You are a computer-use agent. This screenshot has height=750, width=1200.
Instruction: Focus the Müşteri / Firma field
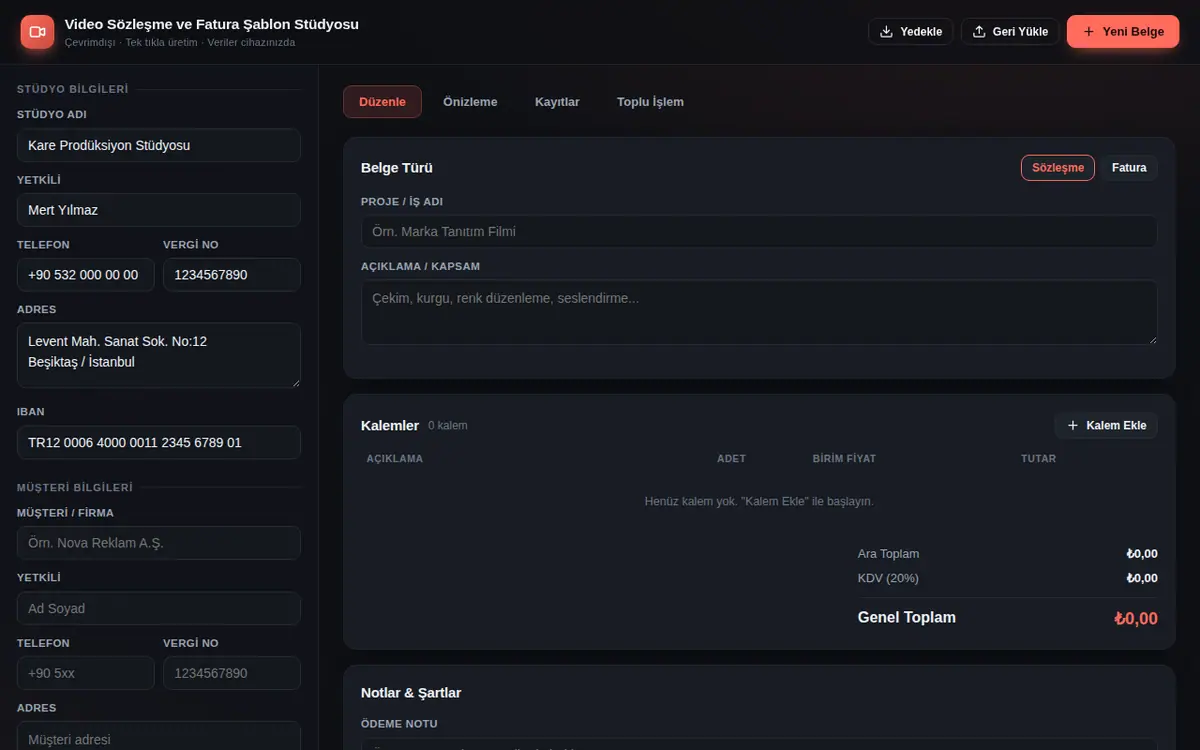pyautogui.click(x=159, y=543)
